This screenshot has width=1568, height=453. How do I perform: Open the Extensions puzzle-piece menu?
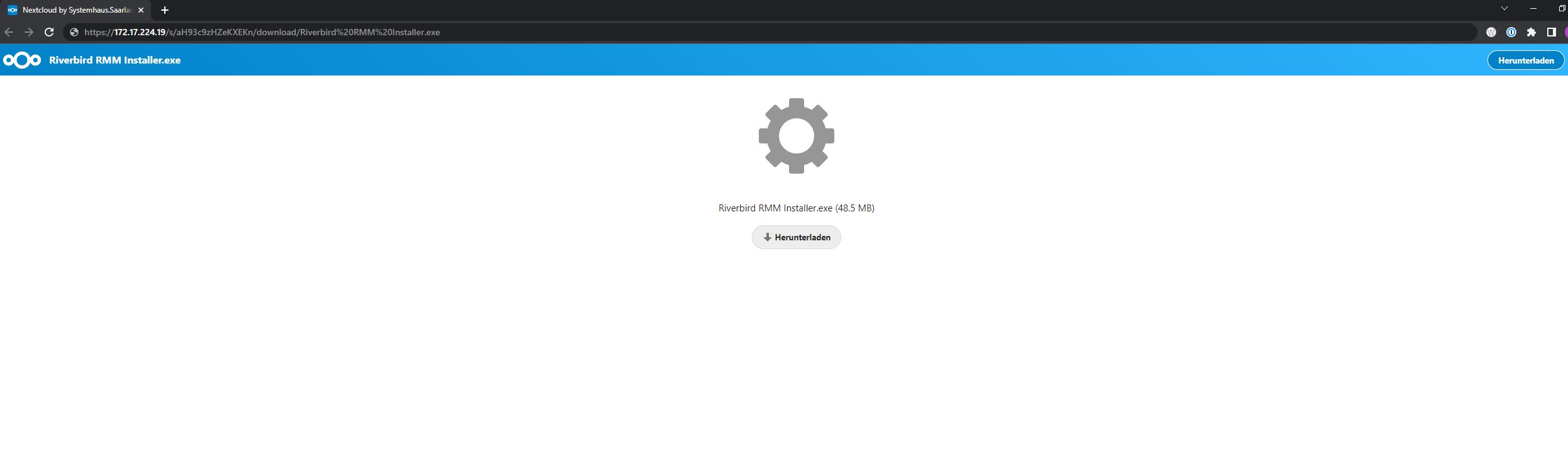pos(1532,32)
